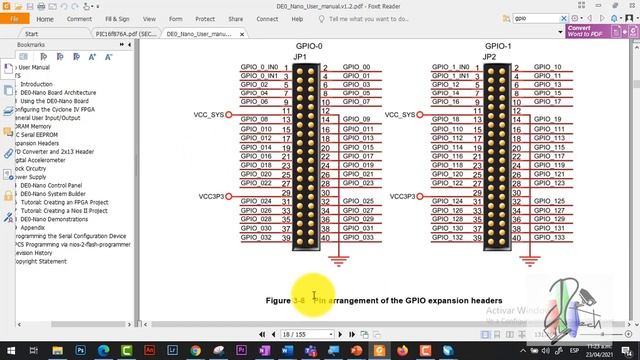The height and width of the screenshot is (360, 640).
Task: Select the 'DE0-Nano System Builder' bookmark
Action: (x=53, y=194)
